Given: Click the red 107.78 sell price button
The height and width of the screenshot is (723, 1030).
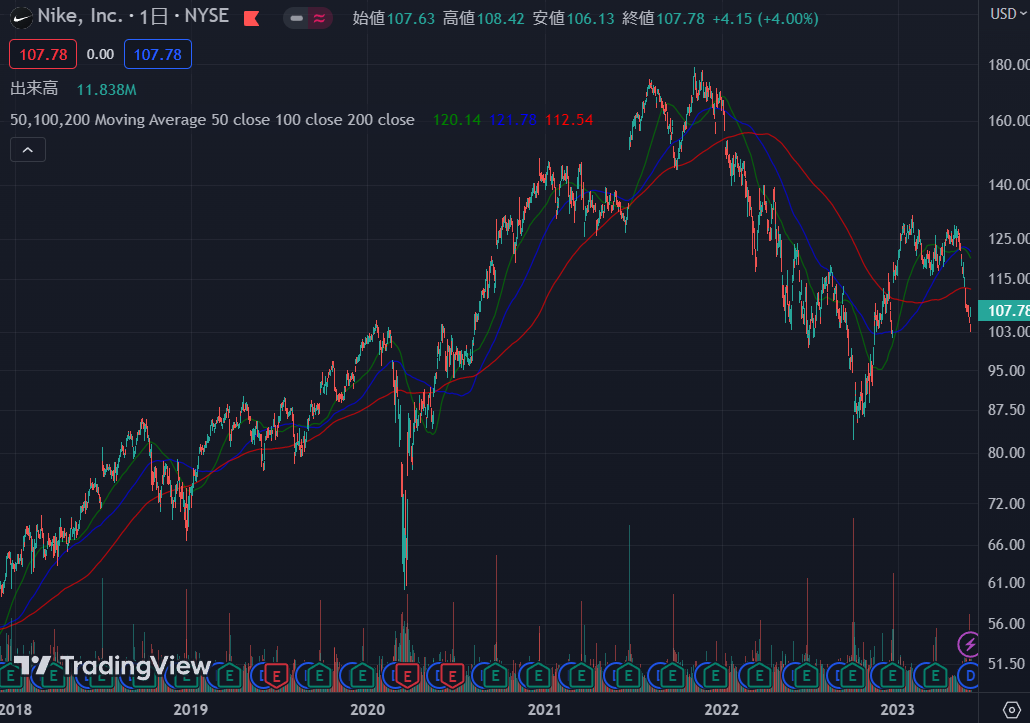Looking at the screenshot, I should click(x=43, y=55).
